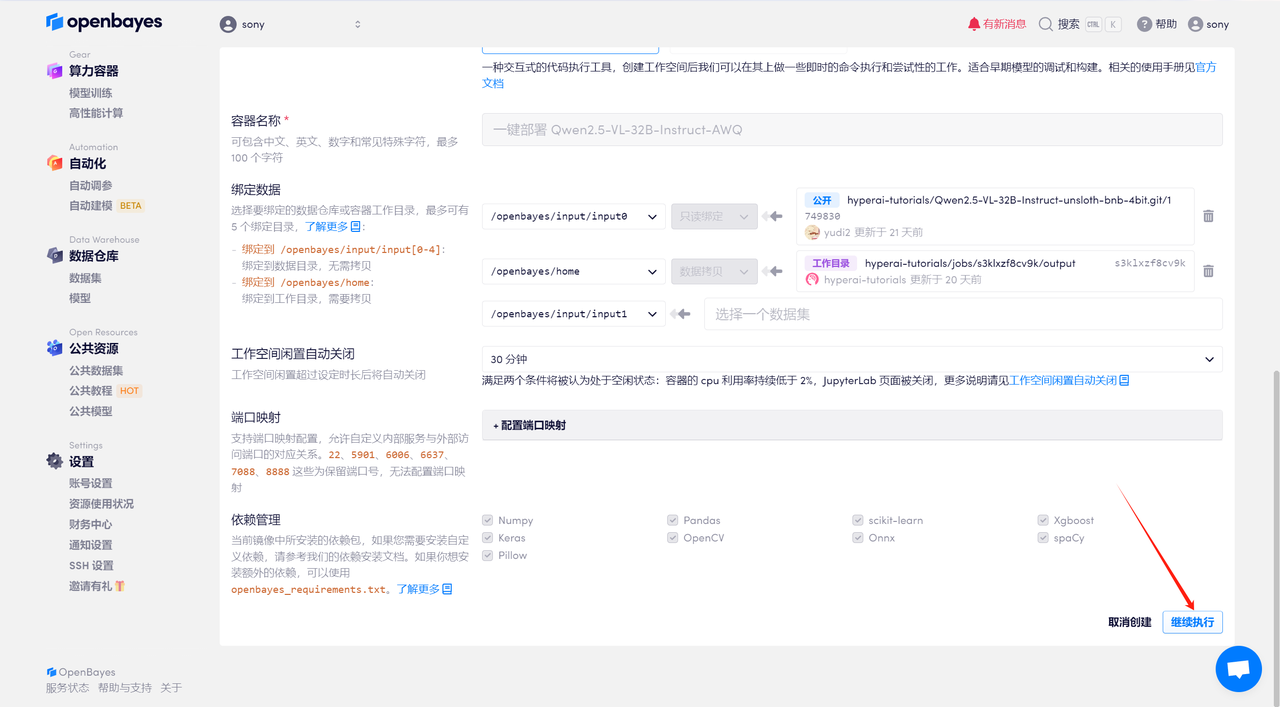This screenshot has width=1280, height=707.
Task: Click the arrow icon next to 数据拷贝
Action: tap(772, 271)
